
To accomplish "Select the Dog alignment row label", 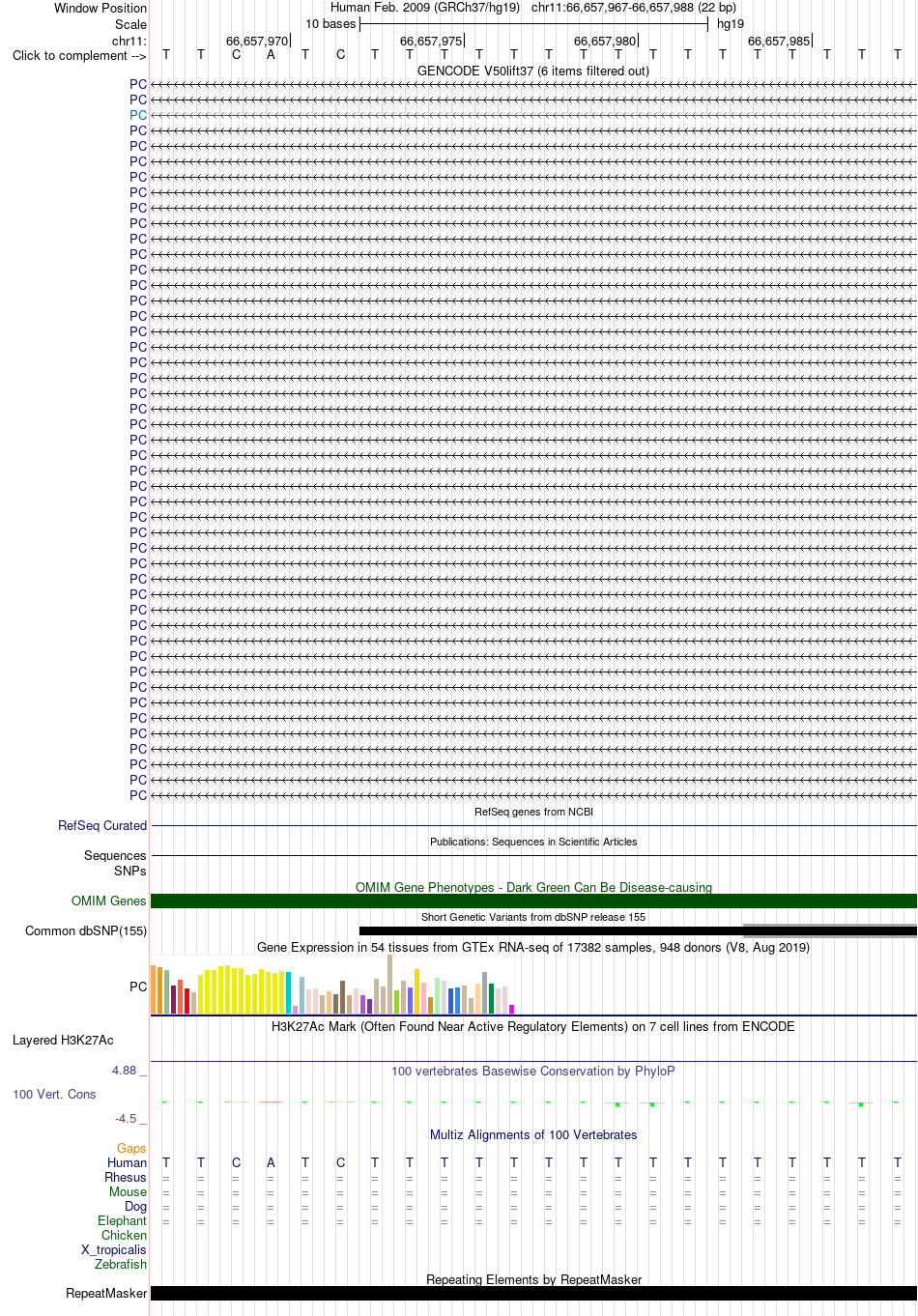I will [135, 1206].
